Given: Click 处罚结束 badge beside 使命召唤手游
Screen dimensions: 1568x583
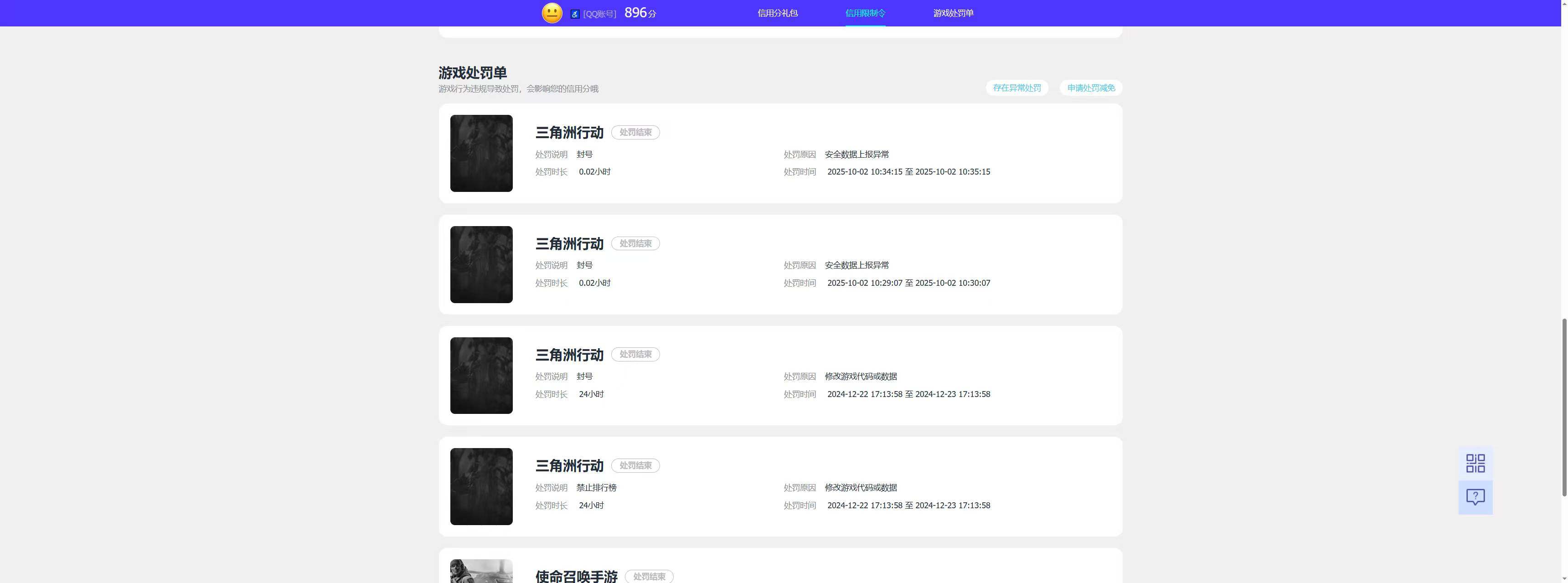Looking at the screenshot, I should (649, 576).
